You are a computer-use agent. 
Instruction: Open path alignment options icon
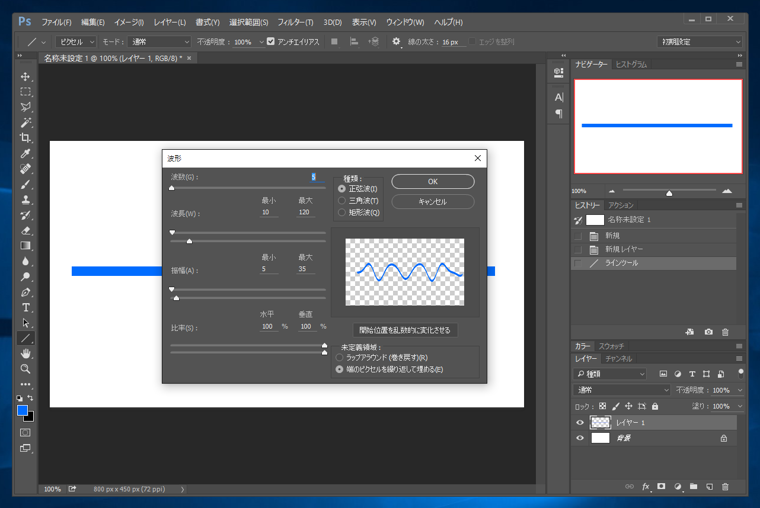click(x=354, y=42)
